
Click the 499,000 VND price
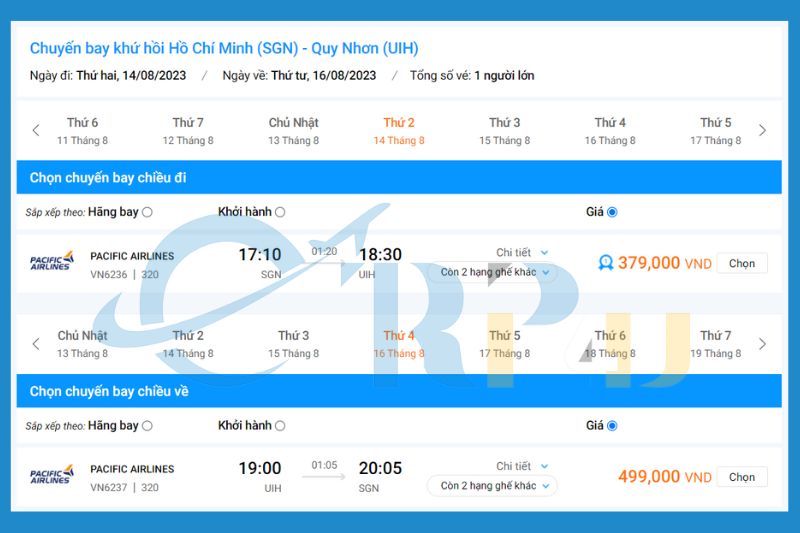coord(665,477)
